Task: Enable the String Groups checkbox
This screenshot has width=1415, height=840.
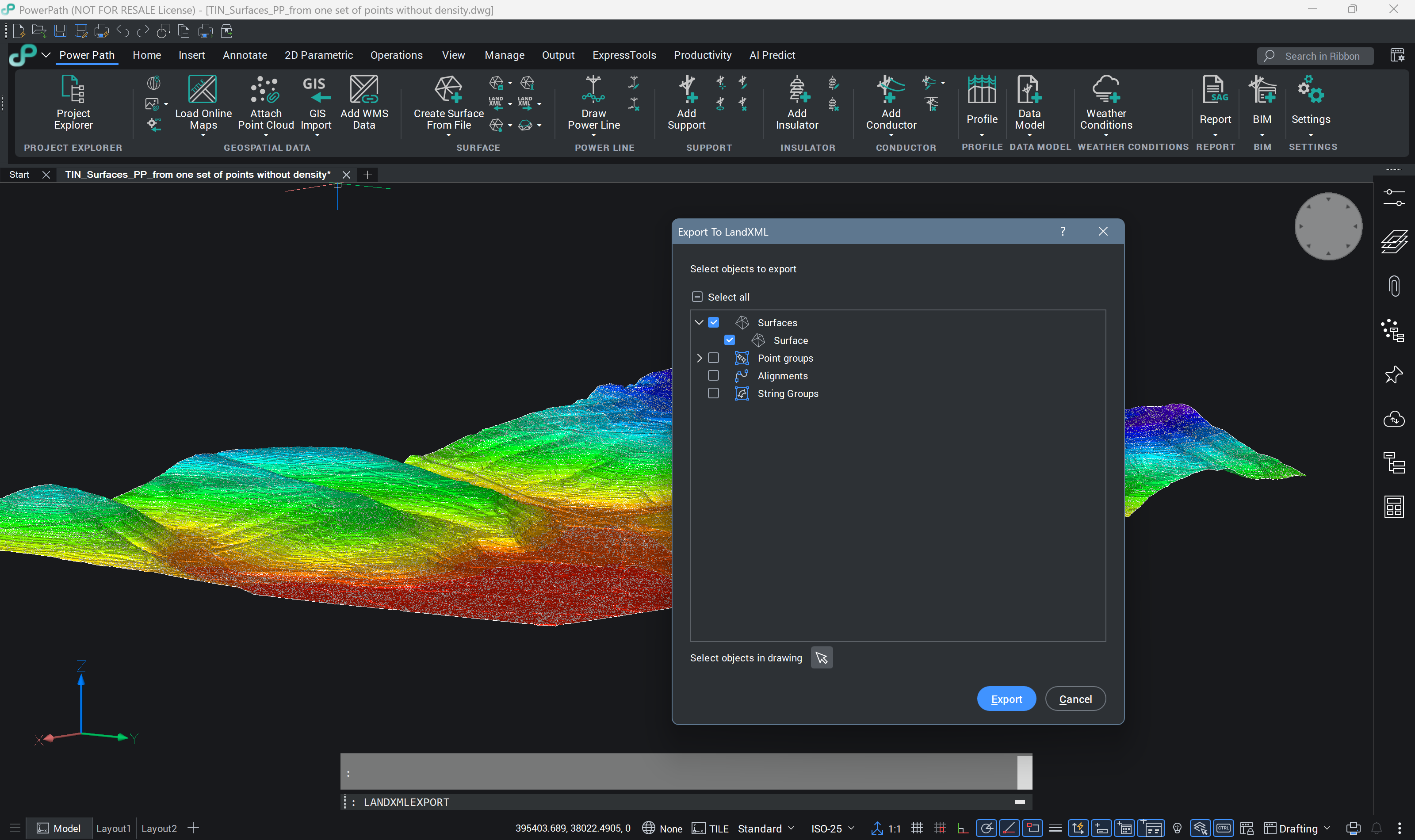Action: (713, 393)
